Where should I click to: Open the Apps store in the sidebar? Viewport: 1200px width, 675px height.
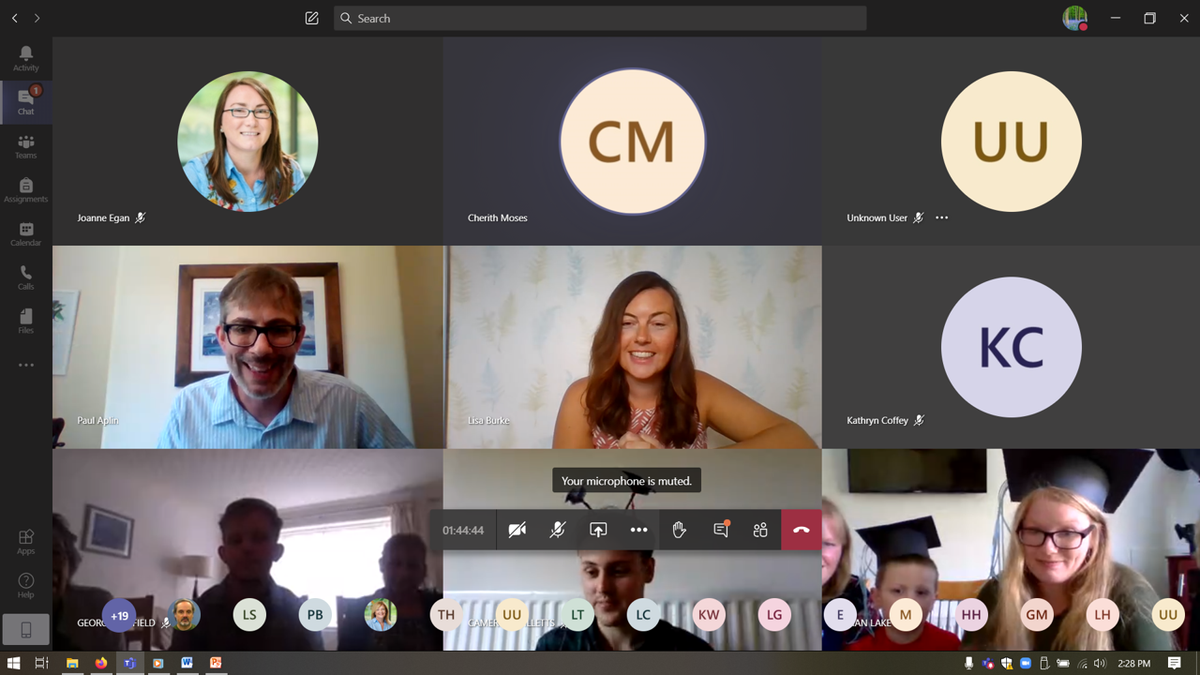coord(26,542)
